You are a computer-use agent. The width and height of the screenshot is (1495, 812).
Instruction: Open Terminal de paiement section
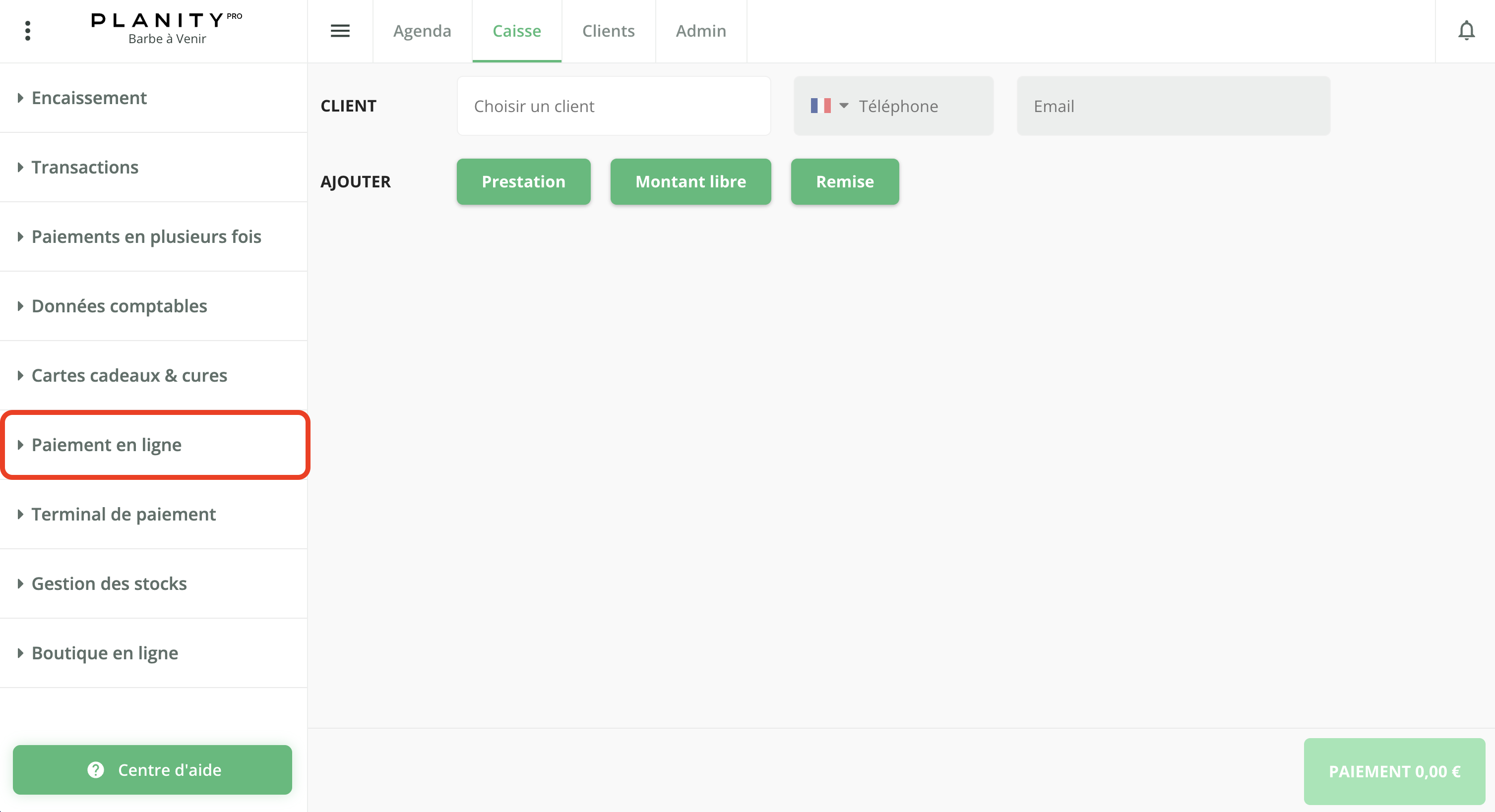coord(123,515)
